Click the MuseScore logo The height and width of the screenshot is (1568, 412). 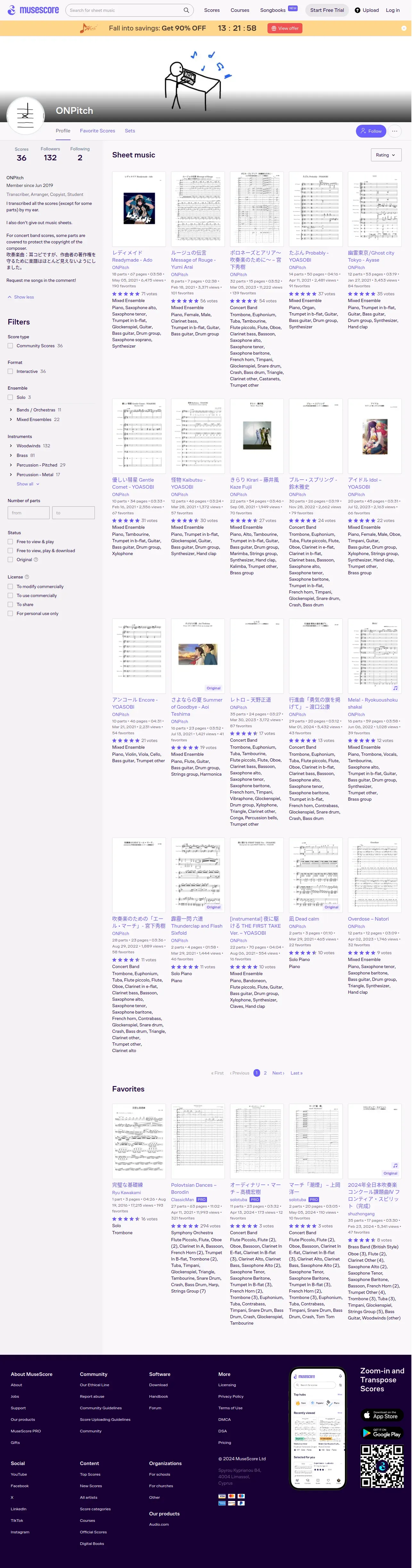tap(33, 10)
